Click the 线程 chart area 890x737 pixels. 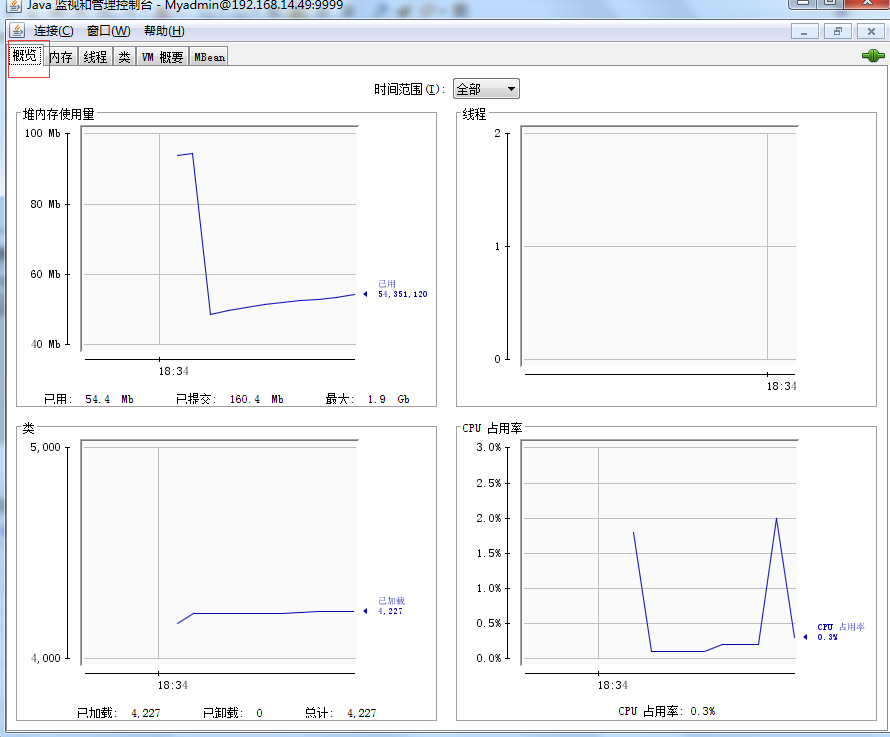(658, 246)
